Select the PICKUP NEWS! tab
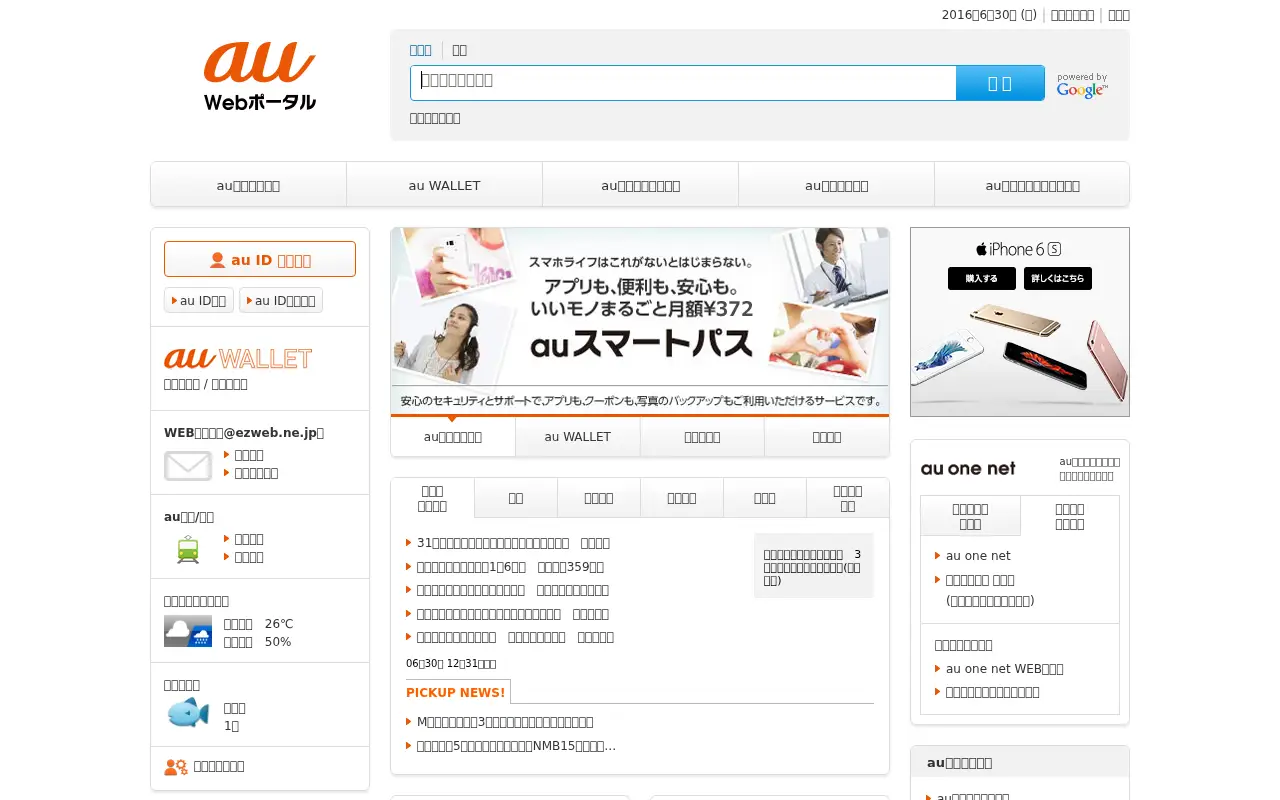 tap(456, 692)
